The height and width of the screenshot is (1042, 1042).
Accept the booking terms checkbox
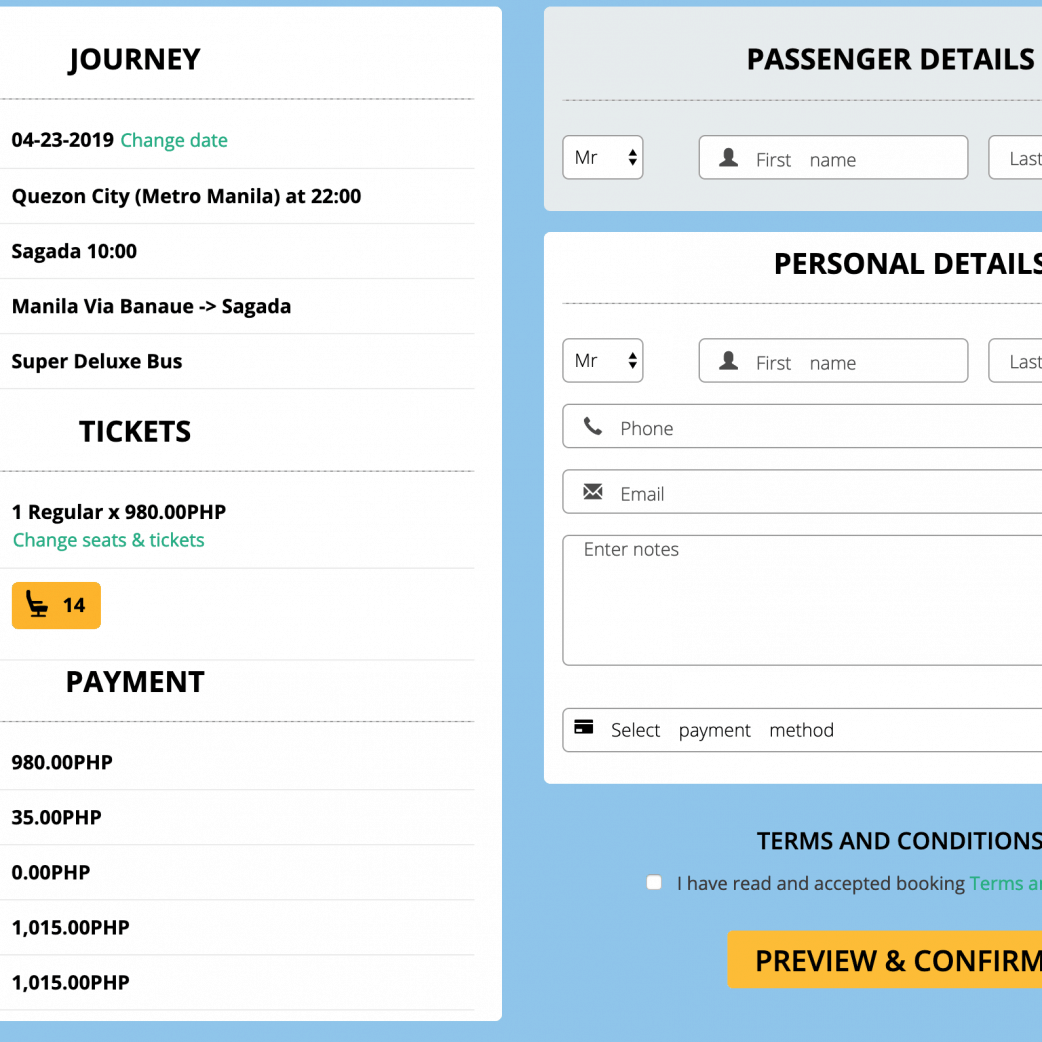pyautogui.click(x=654, y=882)
